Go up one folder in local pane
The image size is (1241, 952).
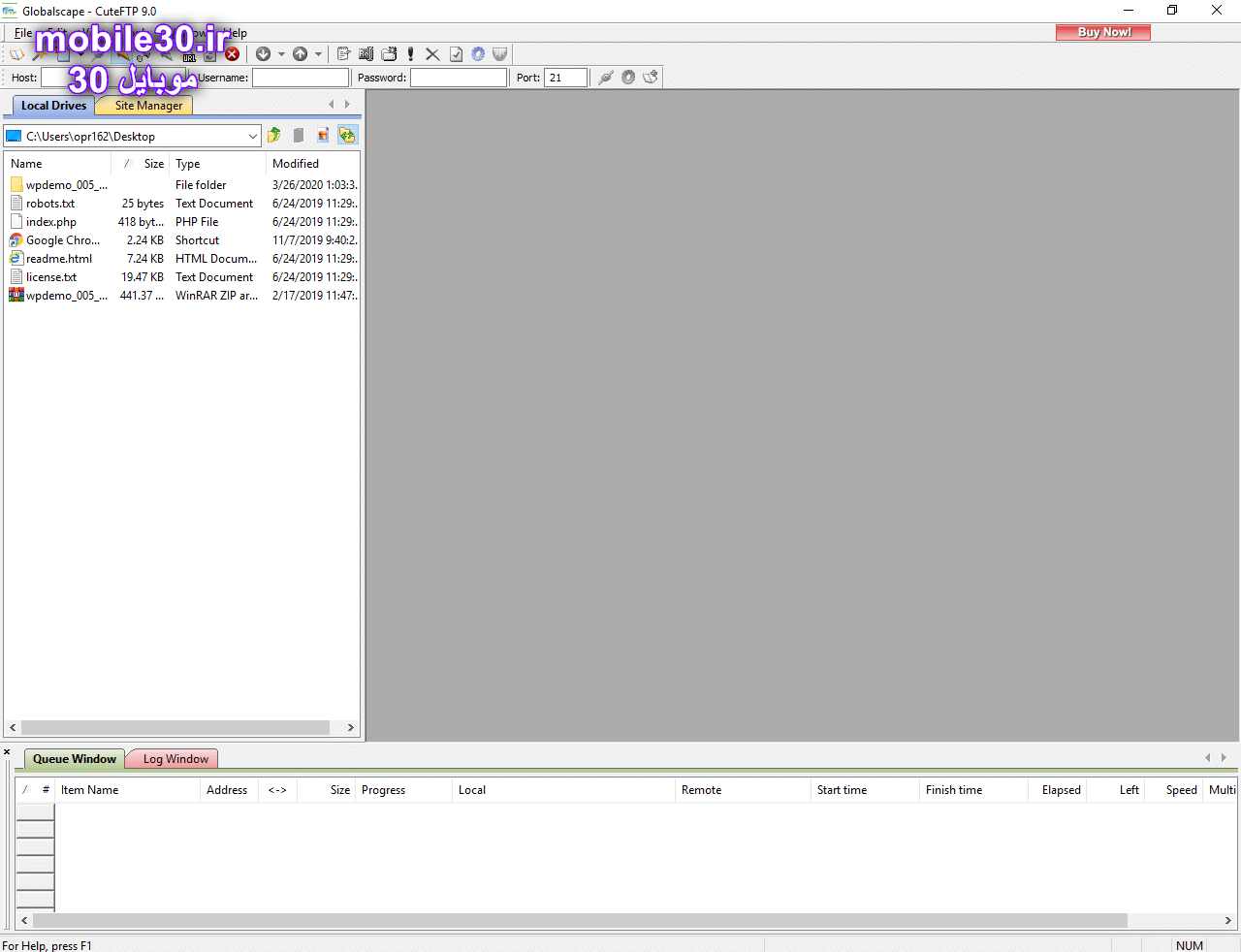pos(274,136)
